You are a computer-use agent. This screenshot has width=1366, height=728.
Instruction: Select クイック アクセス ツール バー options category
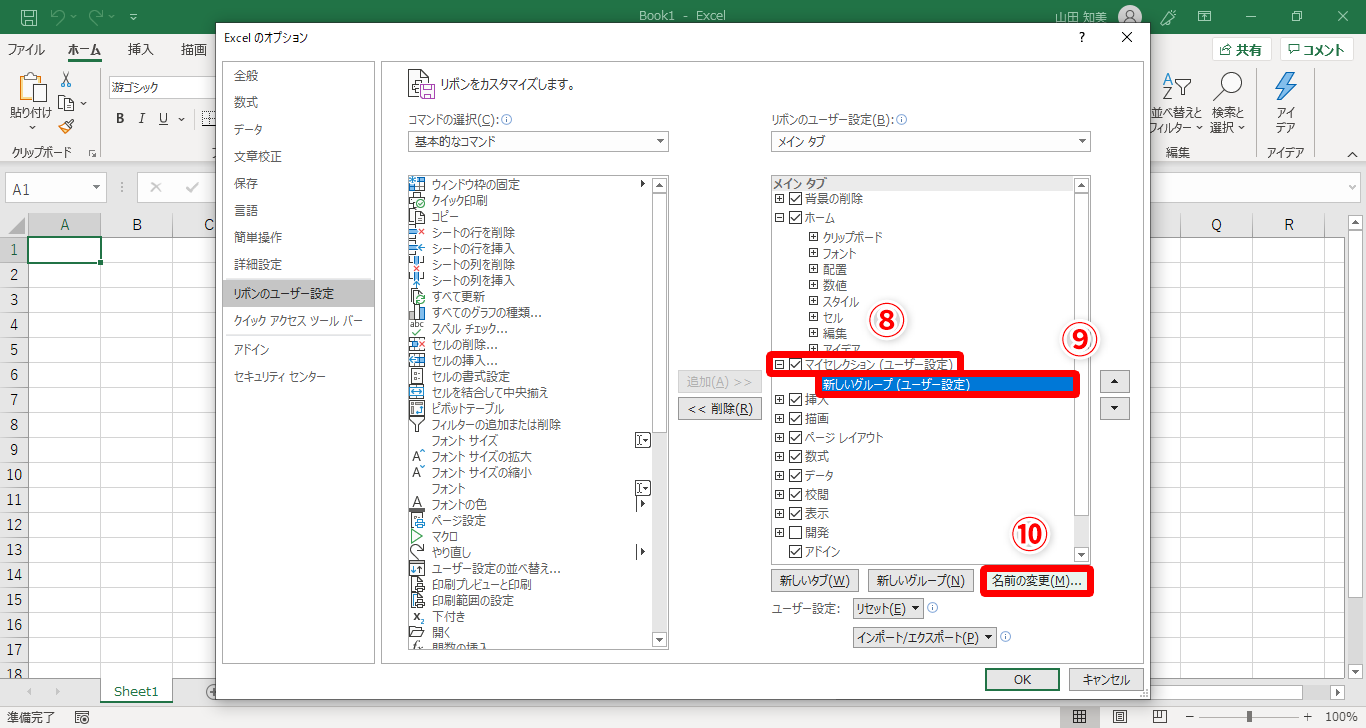coord(298,321)
